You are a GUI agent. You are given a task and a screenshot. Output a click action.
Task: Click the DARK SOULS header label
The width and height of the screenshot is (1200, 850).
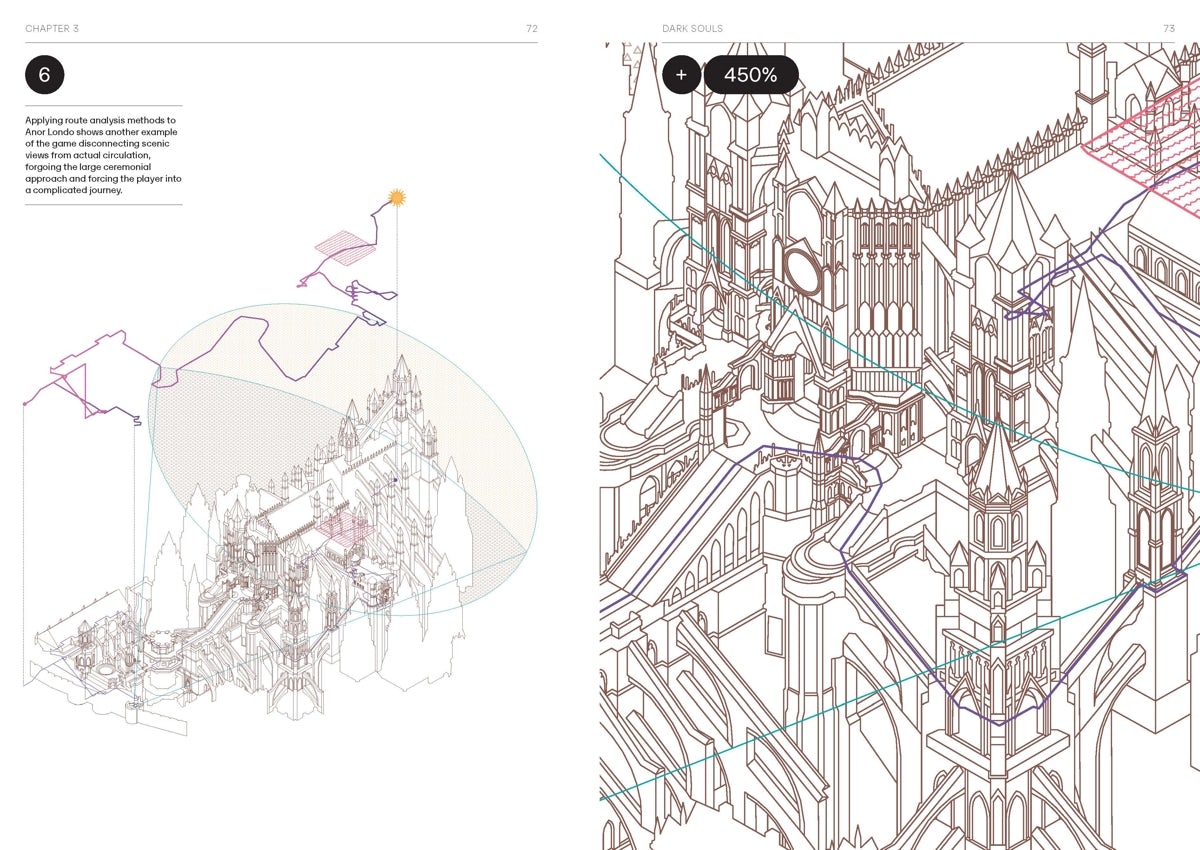tap(692, 29)
